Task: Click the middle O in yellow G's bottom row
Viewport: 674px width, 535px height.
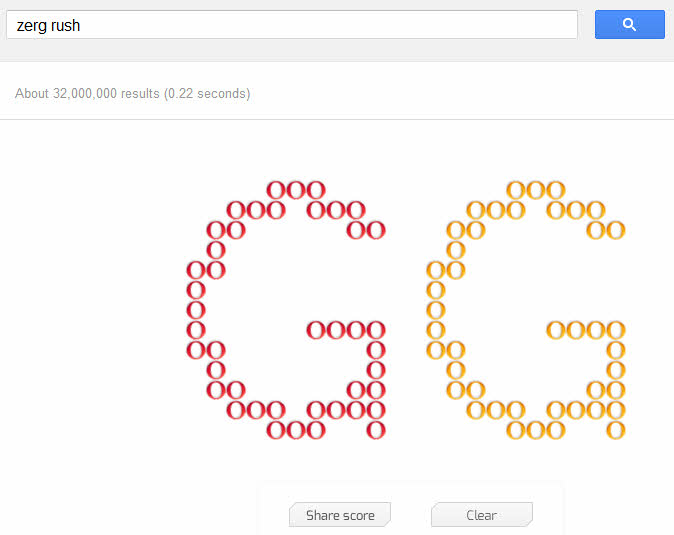Action: (x=536, y=430)
